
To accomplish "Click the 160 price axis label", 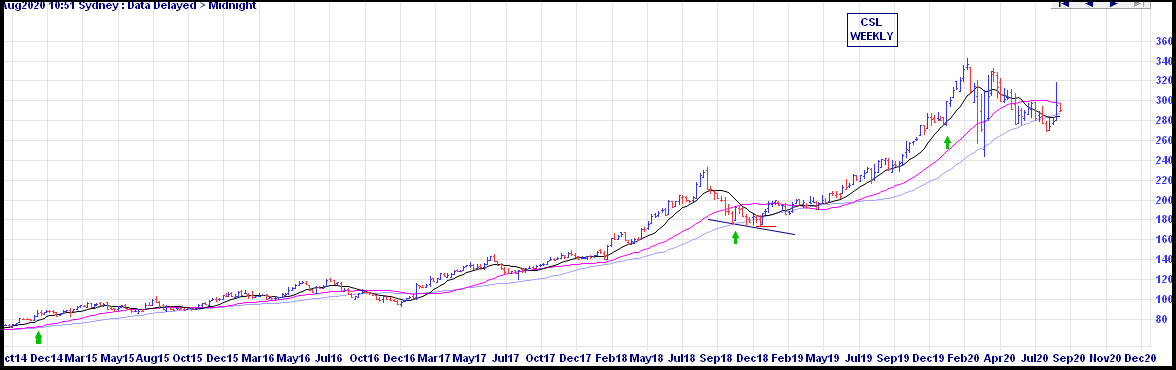I will click(1163, 240).
